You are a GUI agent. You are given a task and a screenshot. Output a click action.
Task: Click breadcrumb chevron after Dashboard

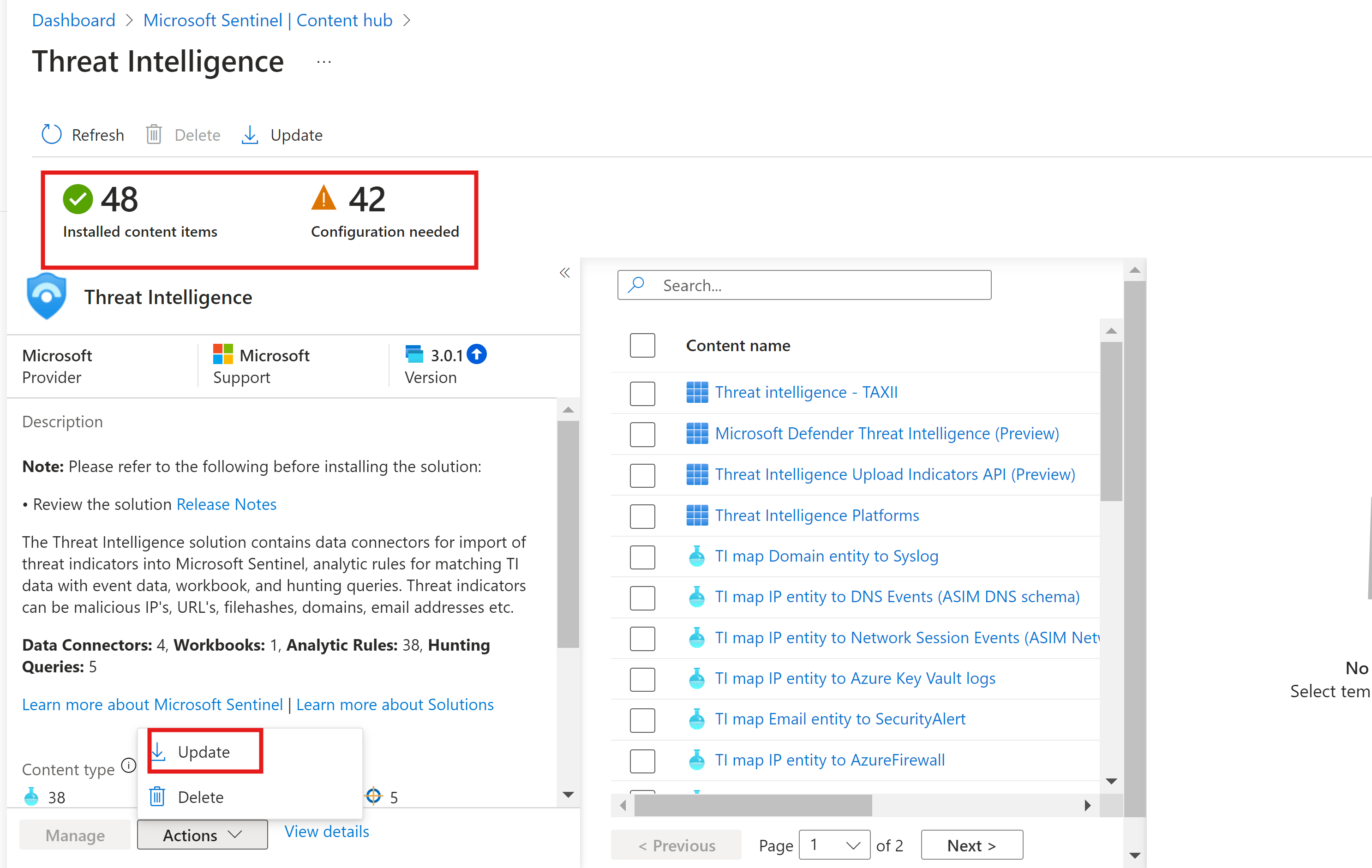pyautogui.click(x=129, y=20)
